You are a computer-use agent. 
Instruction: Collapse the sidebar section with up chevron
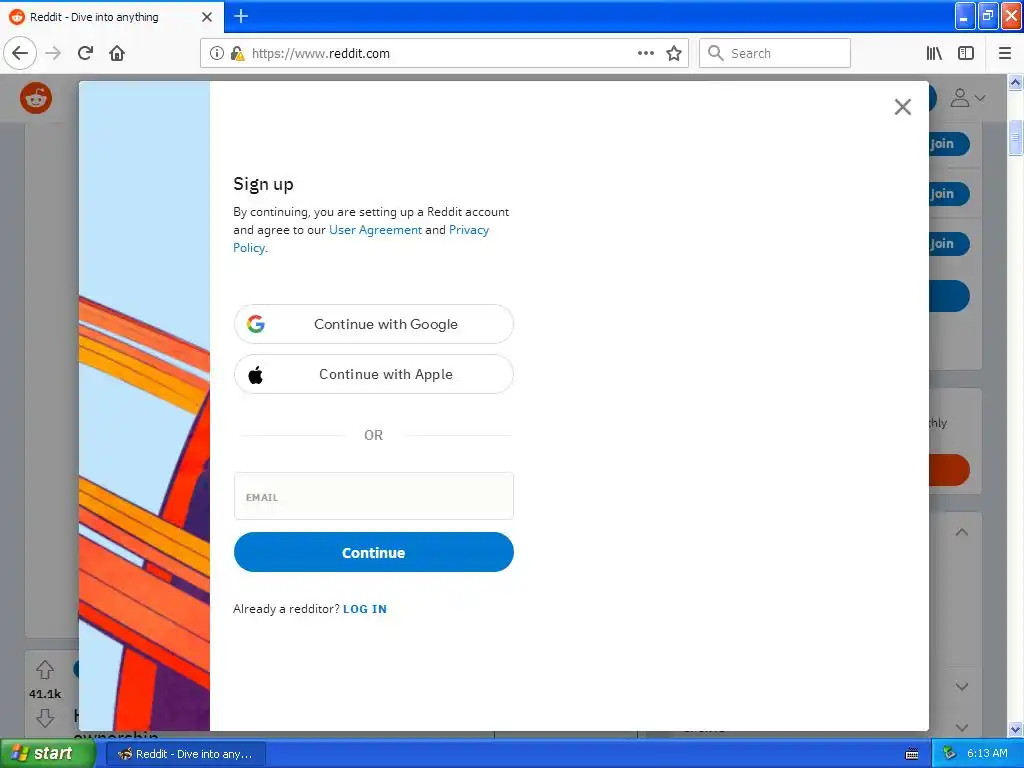(x=961, y=532)
